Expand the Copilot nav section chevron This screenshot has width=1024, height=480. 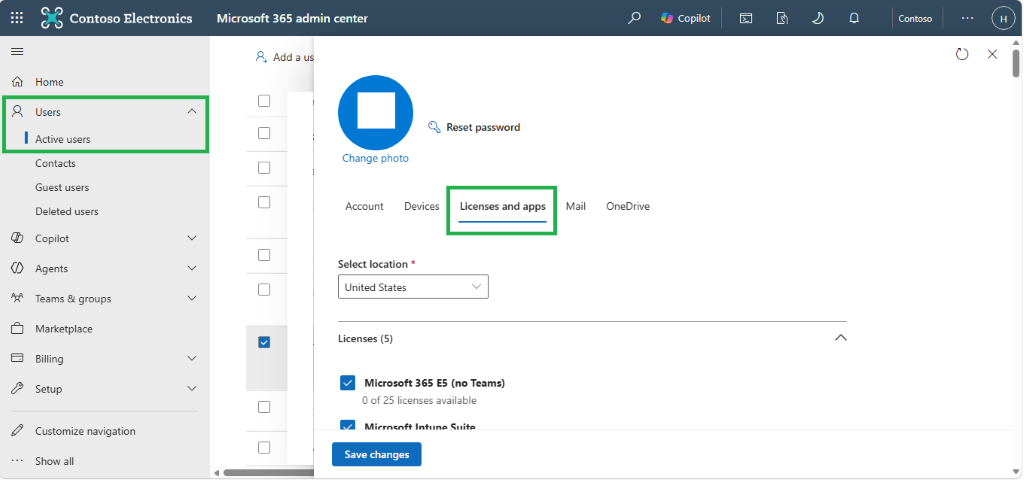[x=192, y=238]
